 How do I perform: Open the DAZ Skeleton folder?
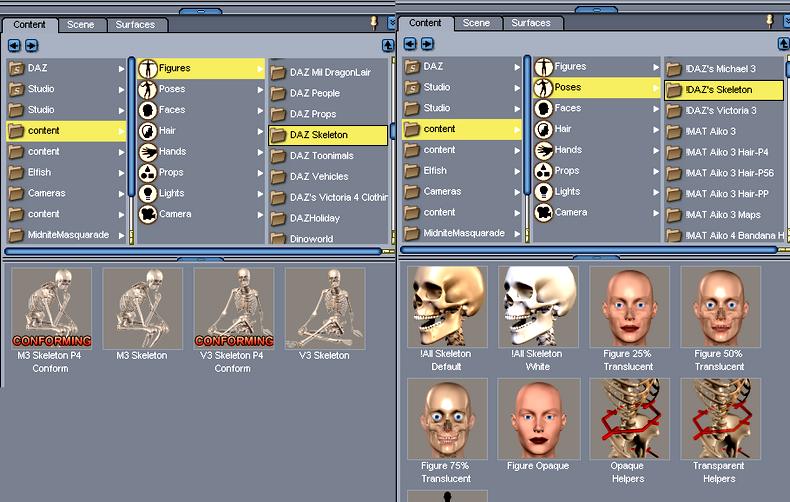(x=328, y=135)
